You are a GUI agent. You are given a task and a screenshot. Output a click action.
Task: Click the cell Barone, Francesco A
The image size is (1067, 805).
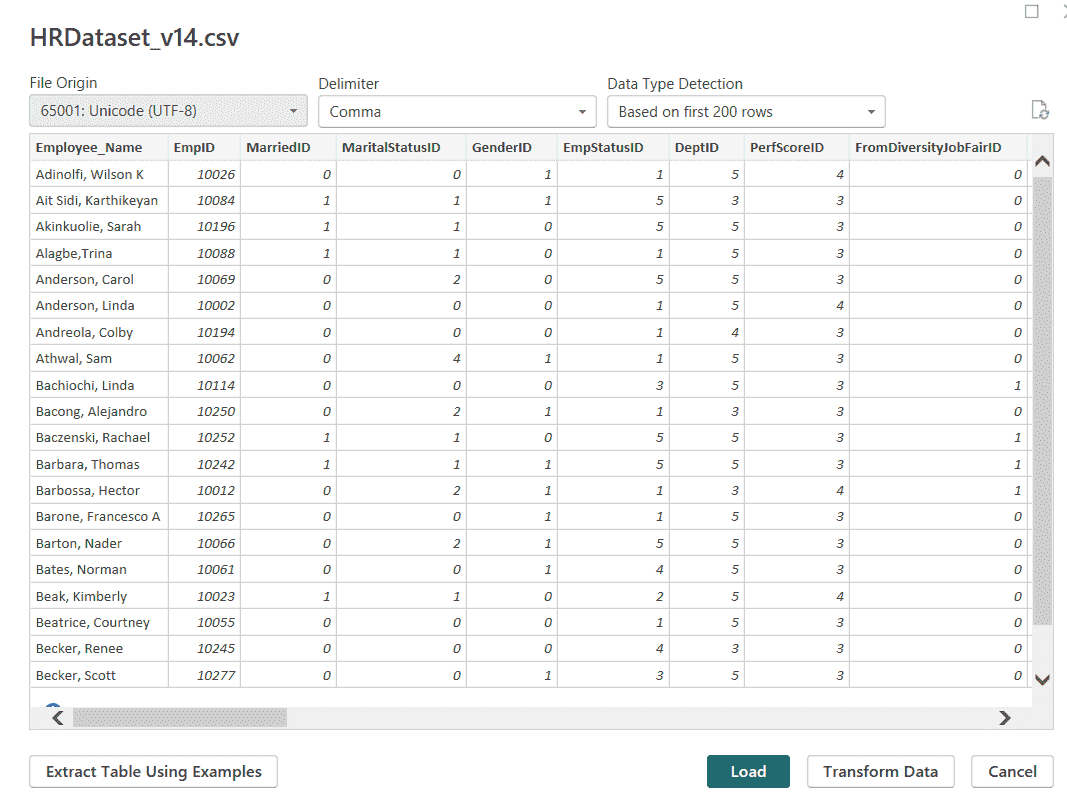pos(99,516)
